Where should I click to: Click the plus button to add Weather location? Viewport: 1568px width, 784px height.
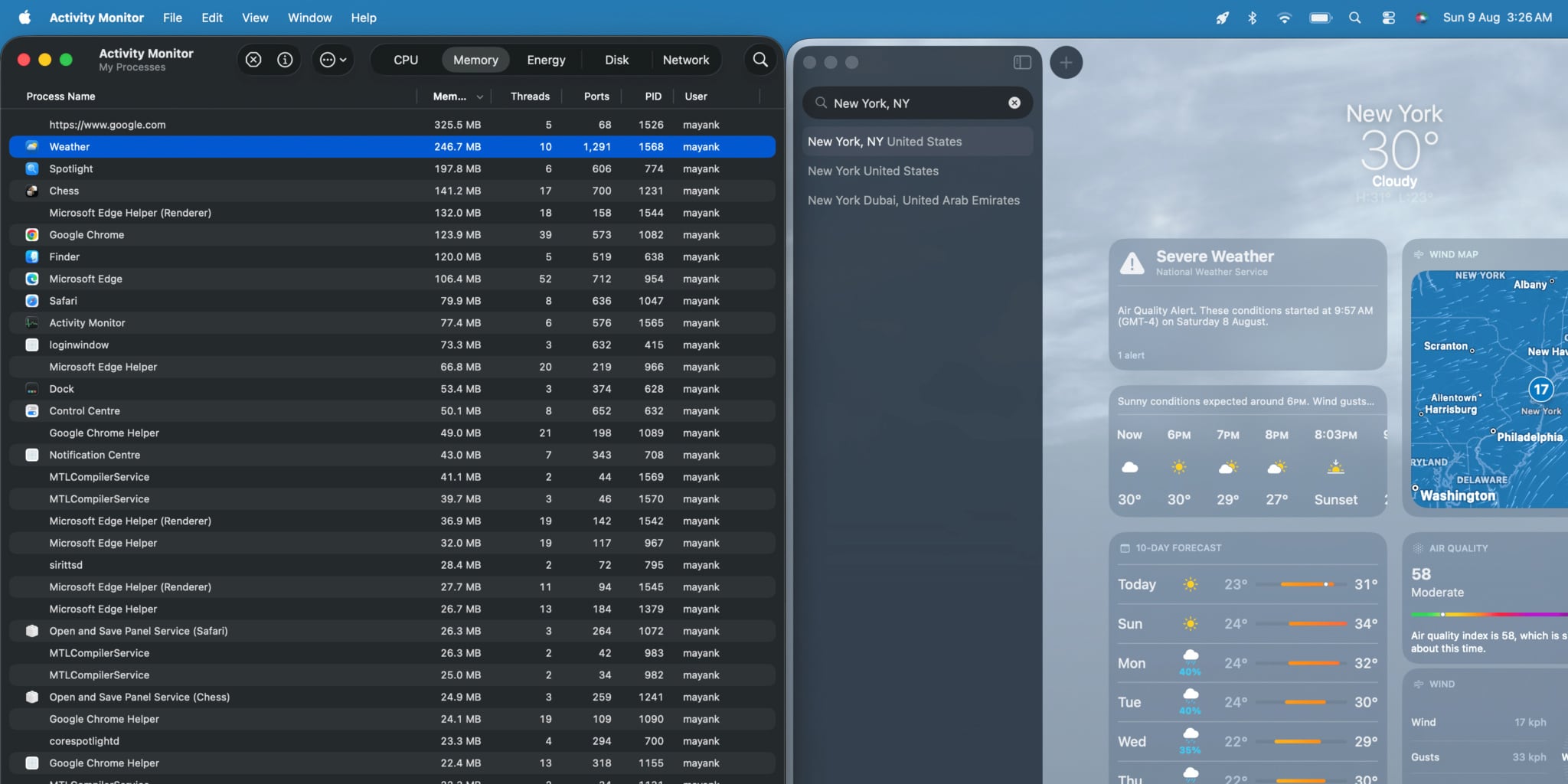(x=1066, y=62)
